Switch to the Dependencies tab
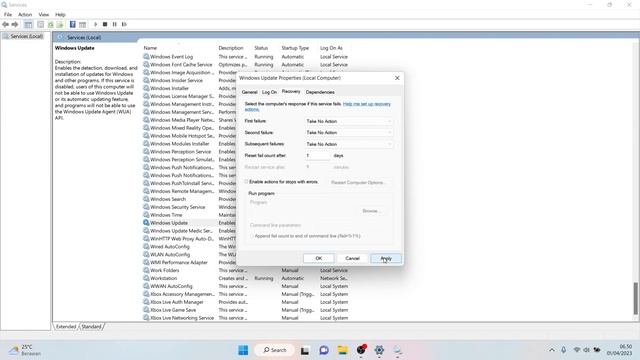This screenshot has height=360, width=640. point(320,92)
